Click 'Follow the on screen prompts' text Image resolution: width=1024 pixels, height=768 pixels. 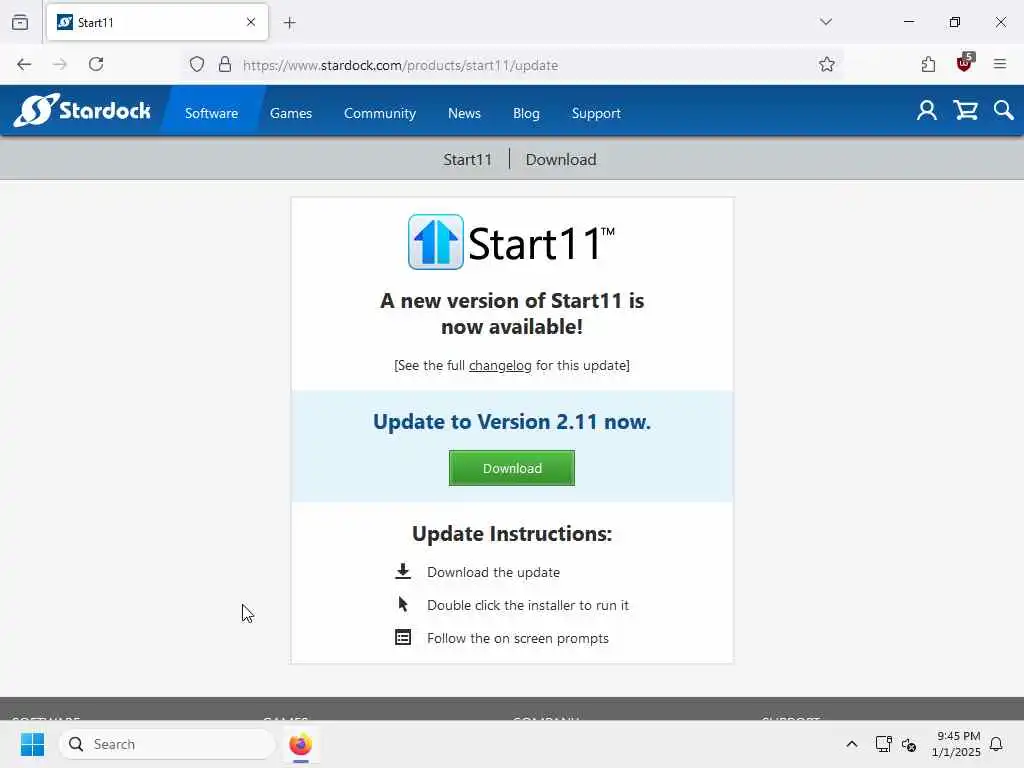click(518, 638)
